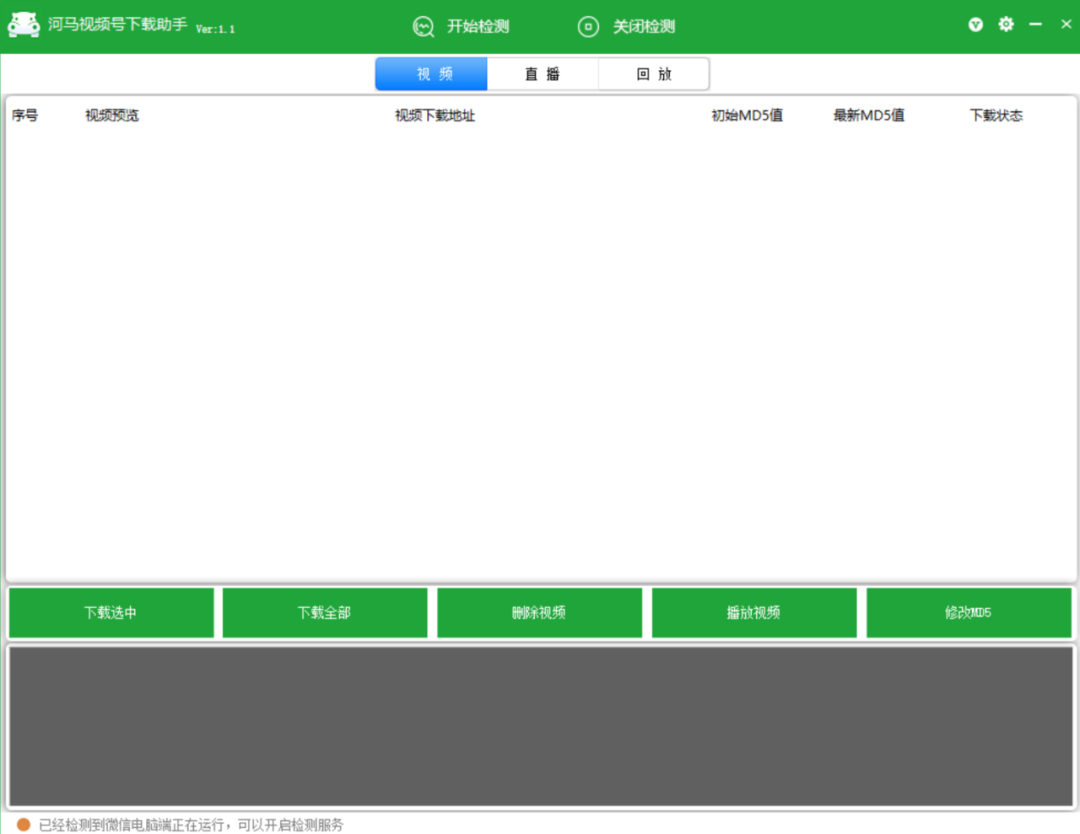
Task: Click the 开始检测 start detection icon
Action: point(423,27)
